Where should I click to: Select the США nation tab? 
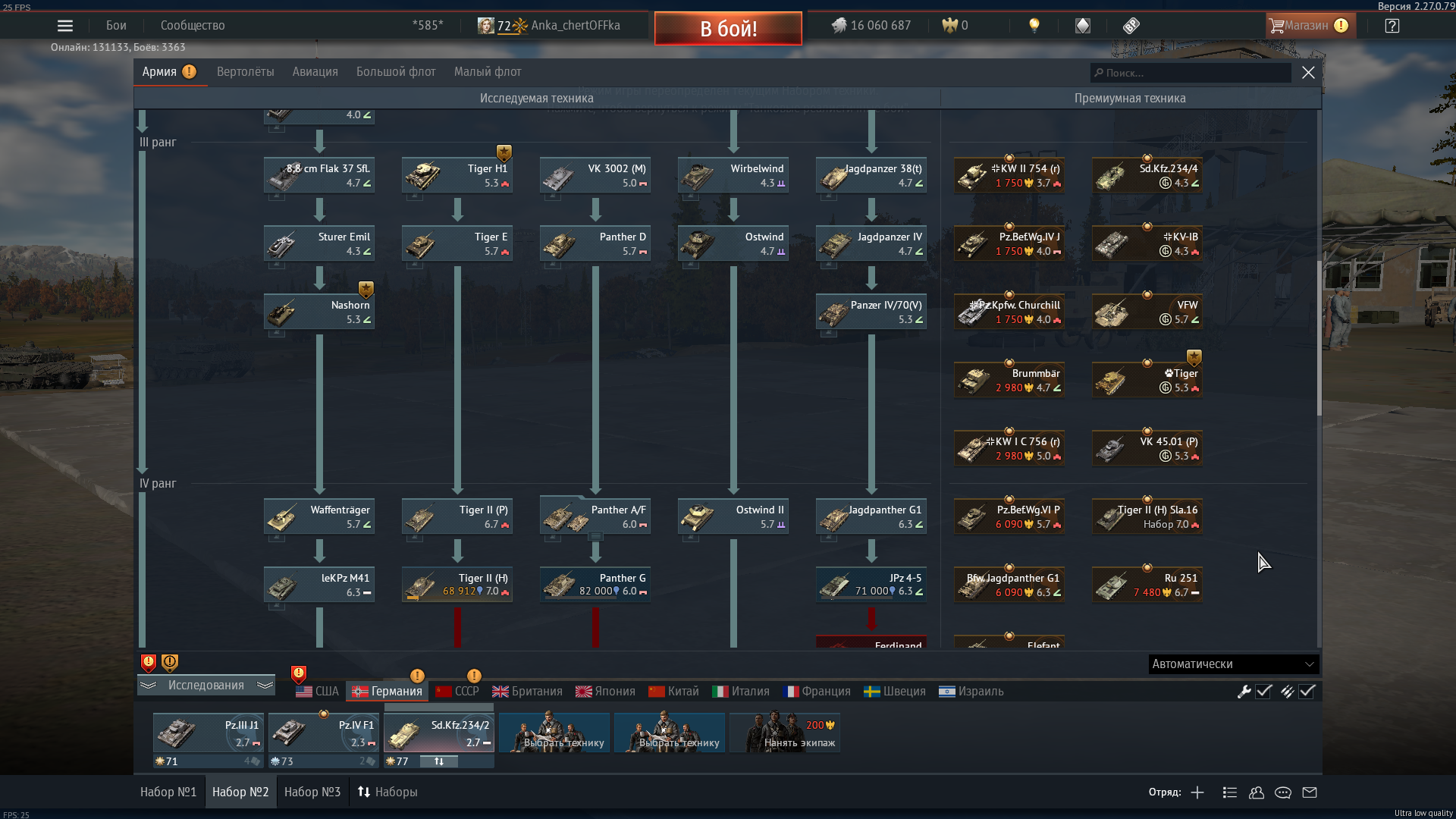point(317,692)
